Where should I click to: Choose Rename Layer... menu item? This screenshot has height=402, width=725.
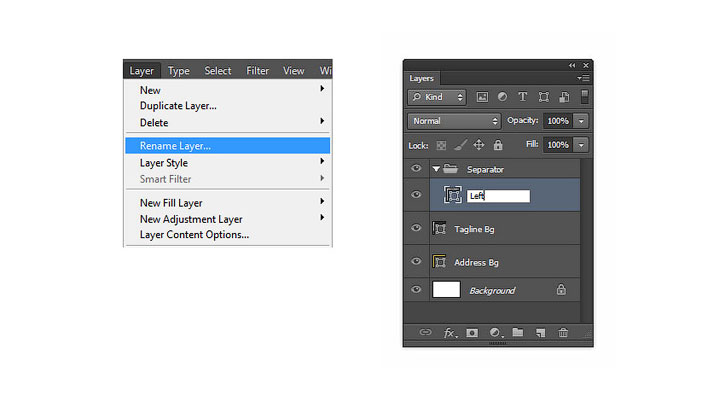point(227,146)
